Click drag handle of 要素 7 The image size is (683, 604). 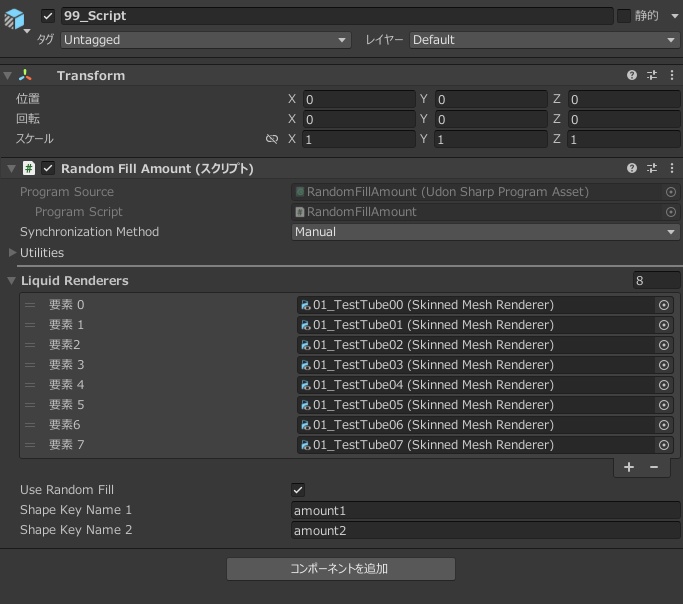[x=30, y=445]
